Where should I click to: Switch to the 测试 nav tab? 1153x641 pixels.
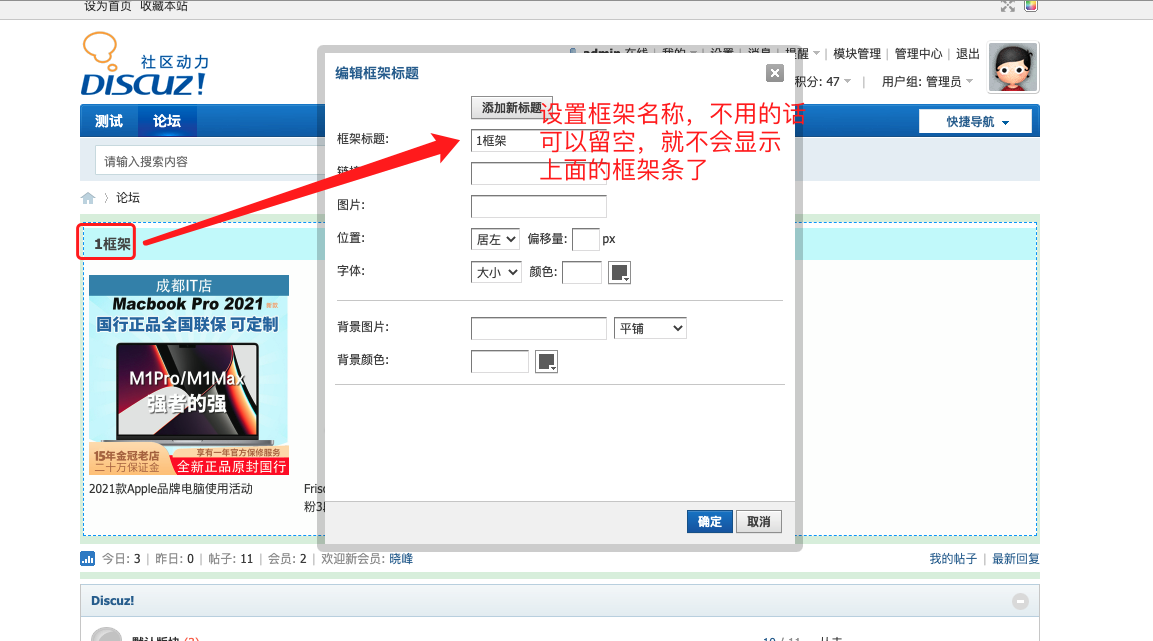tap(109, 121)
